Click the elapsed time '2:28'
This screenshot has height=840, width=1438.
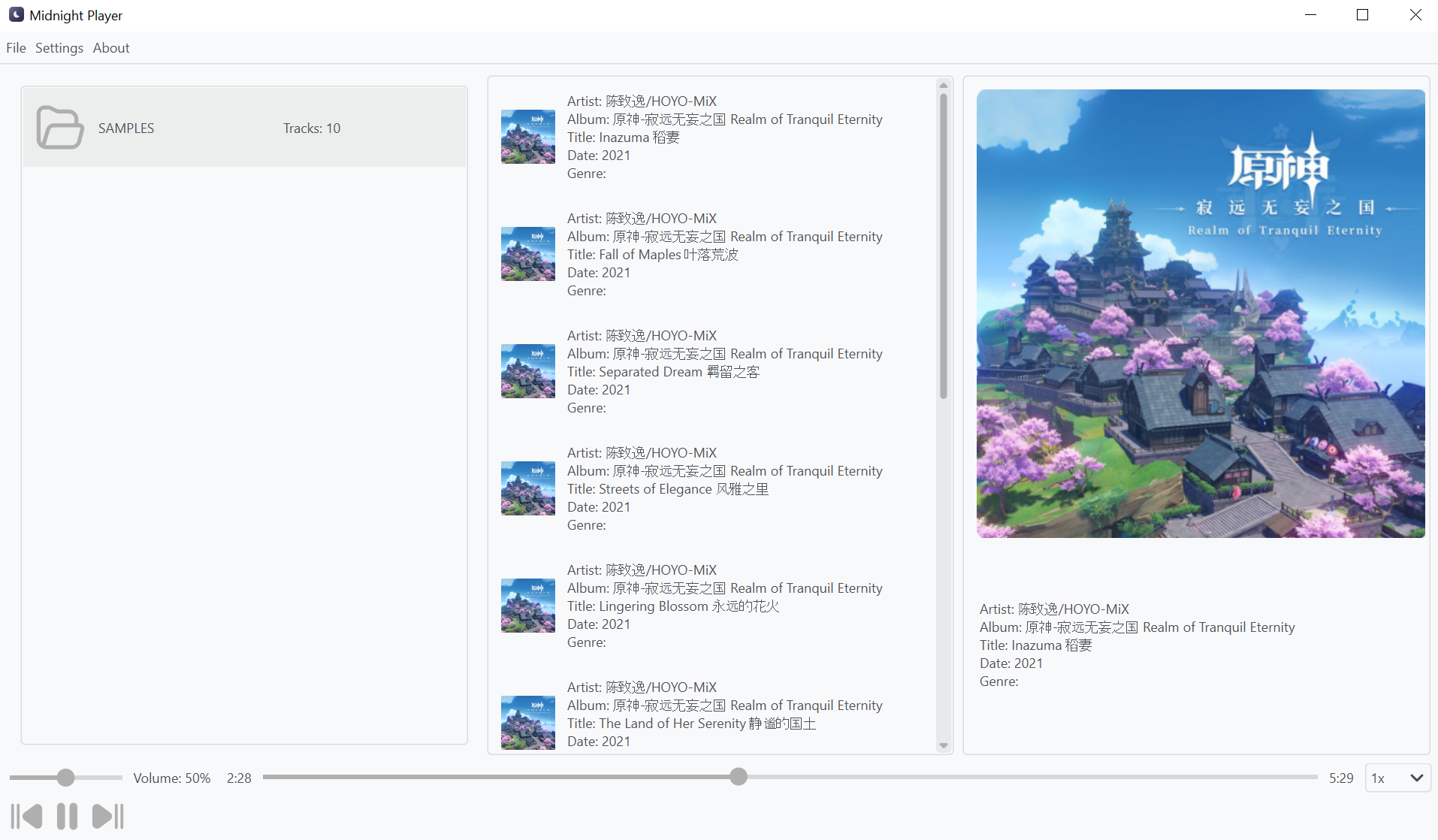pos(239,778)
